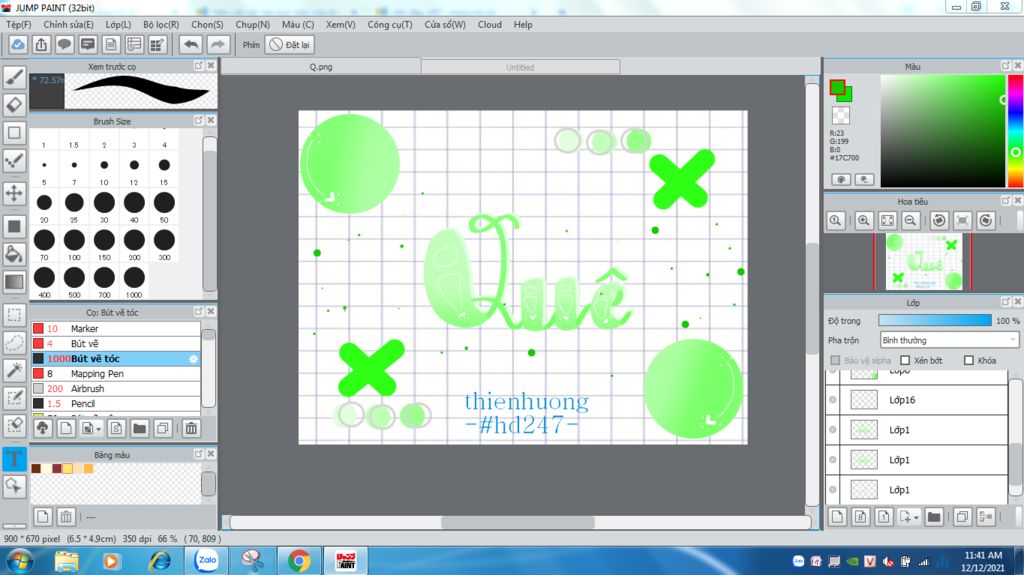Open the Lớp(L) menu
Image resolution: width=1024 pixels, height=575 pixels.
click(x=118, y=24)
